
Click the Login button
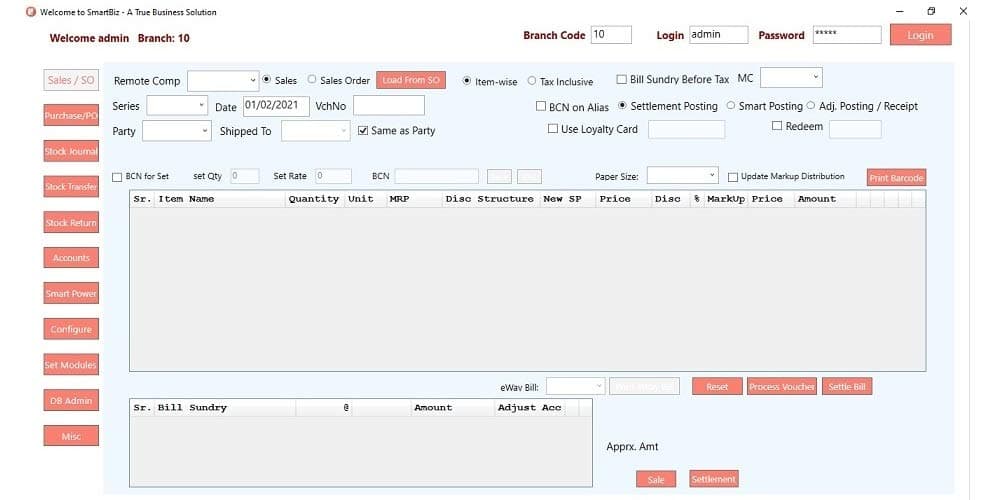point(920,35)
